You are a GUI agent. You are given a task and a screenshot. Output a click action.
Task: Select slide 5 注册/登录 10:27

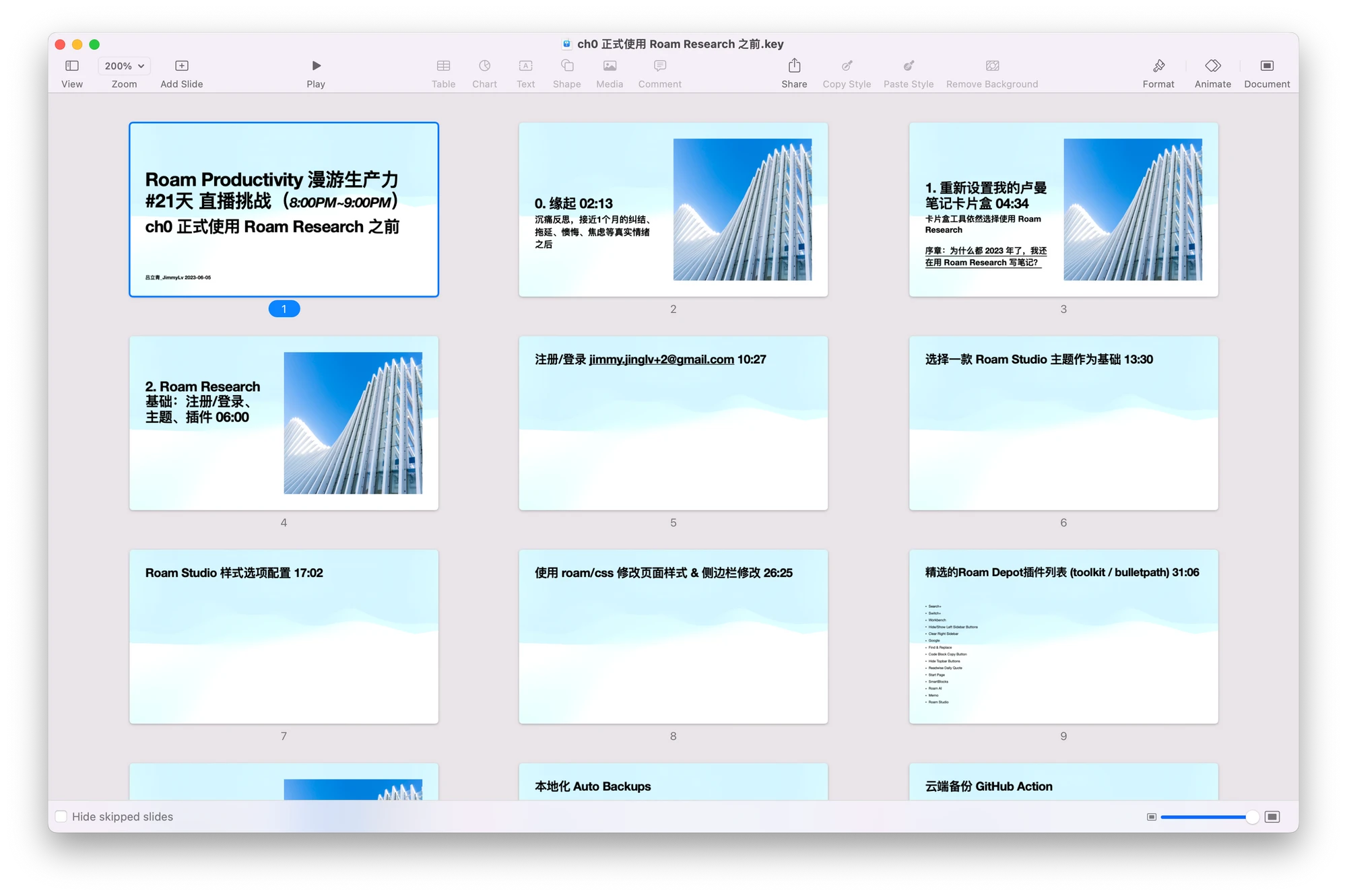point(673,423)
